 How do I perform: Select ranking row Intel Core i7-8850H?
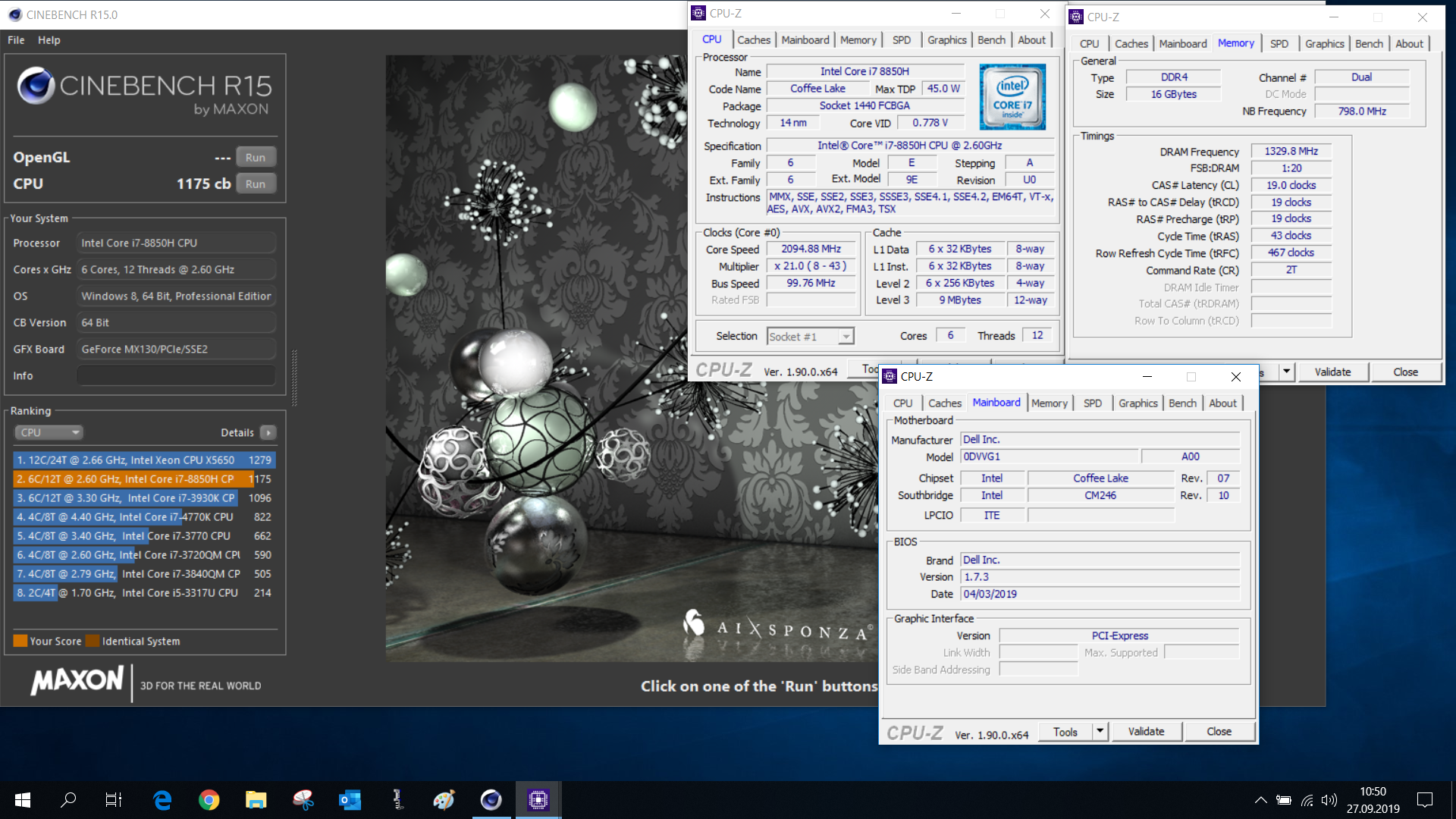pyautogui.click(x=144, y=479)
